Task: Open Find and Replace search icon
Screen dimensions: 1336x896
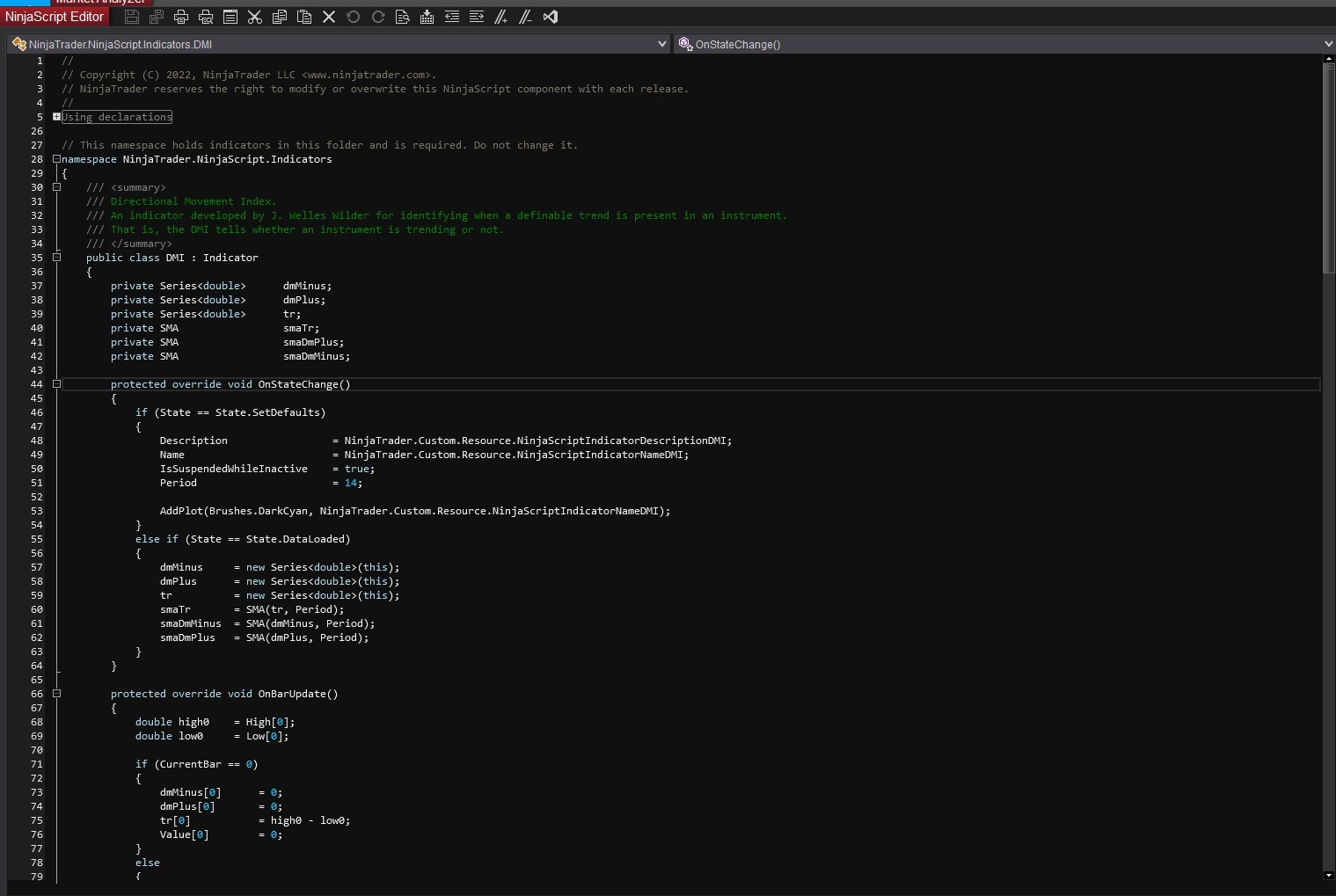Action: [403, 17]
